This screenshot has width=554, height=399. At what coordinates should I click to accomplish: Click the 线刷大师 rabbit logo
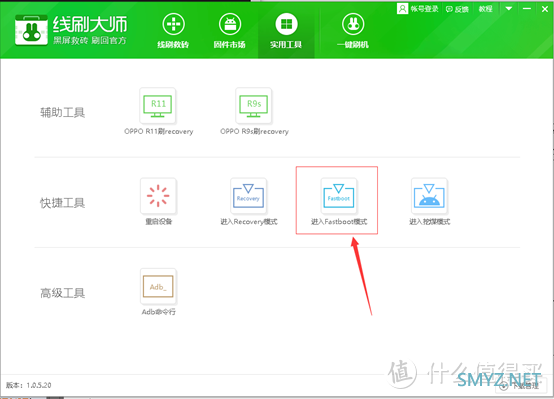(x=31, y=30)
